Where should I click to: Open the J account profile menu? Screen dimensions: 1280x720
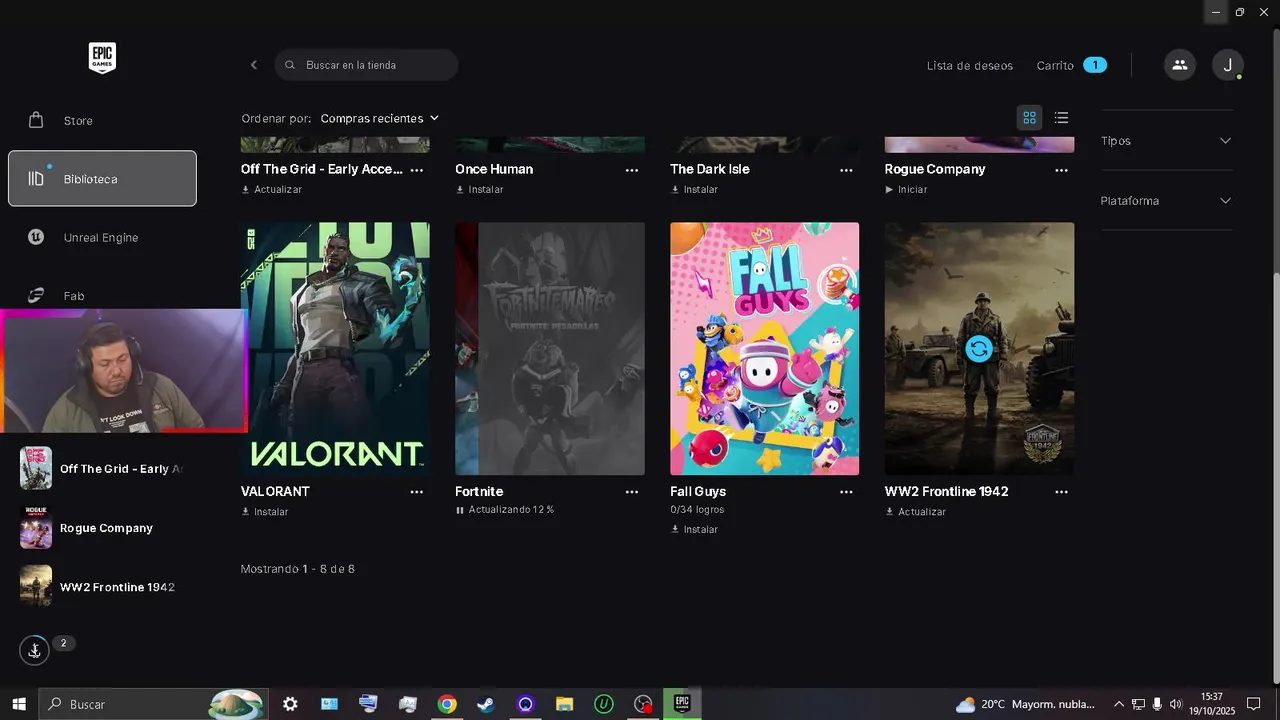[x=1228, y=65]
